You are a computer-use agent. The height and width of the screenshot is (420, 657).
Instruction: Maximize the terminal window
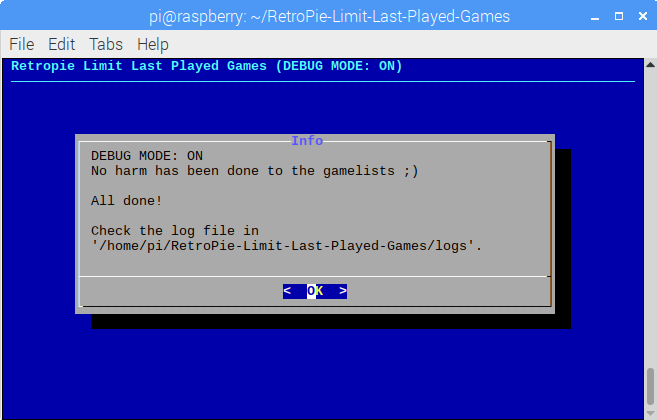click(619, 16)
